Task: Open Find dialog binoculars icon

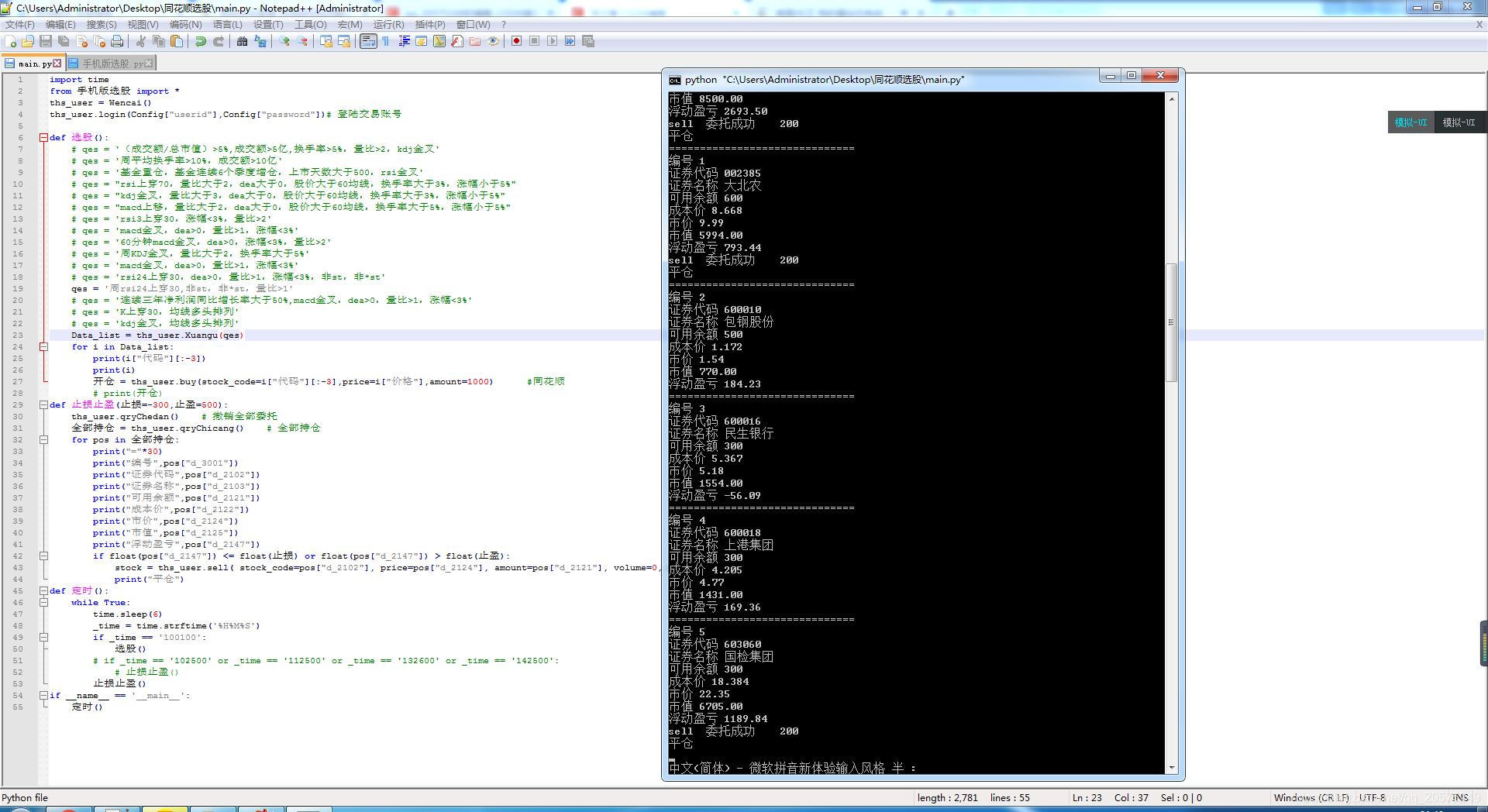Action: [x=242, y=41]
